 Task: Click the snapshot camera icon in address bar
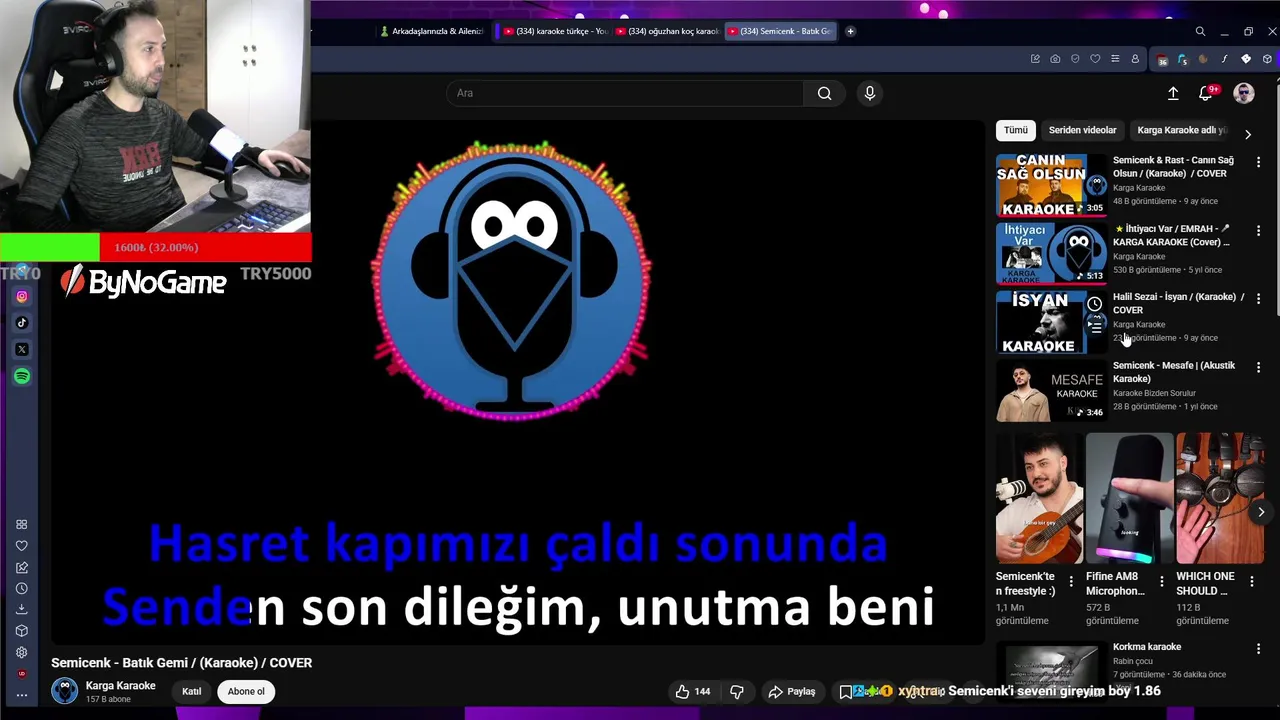tap(1055, 59)
